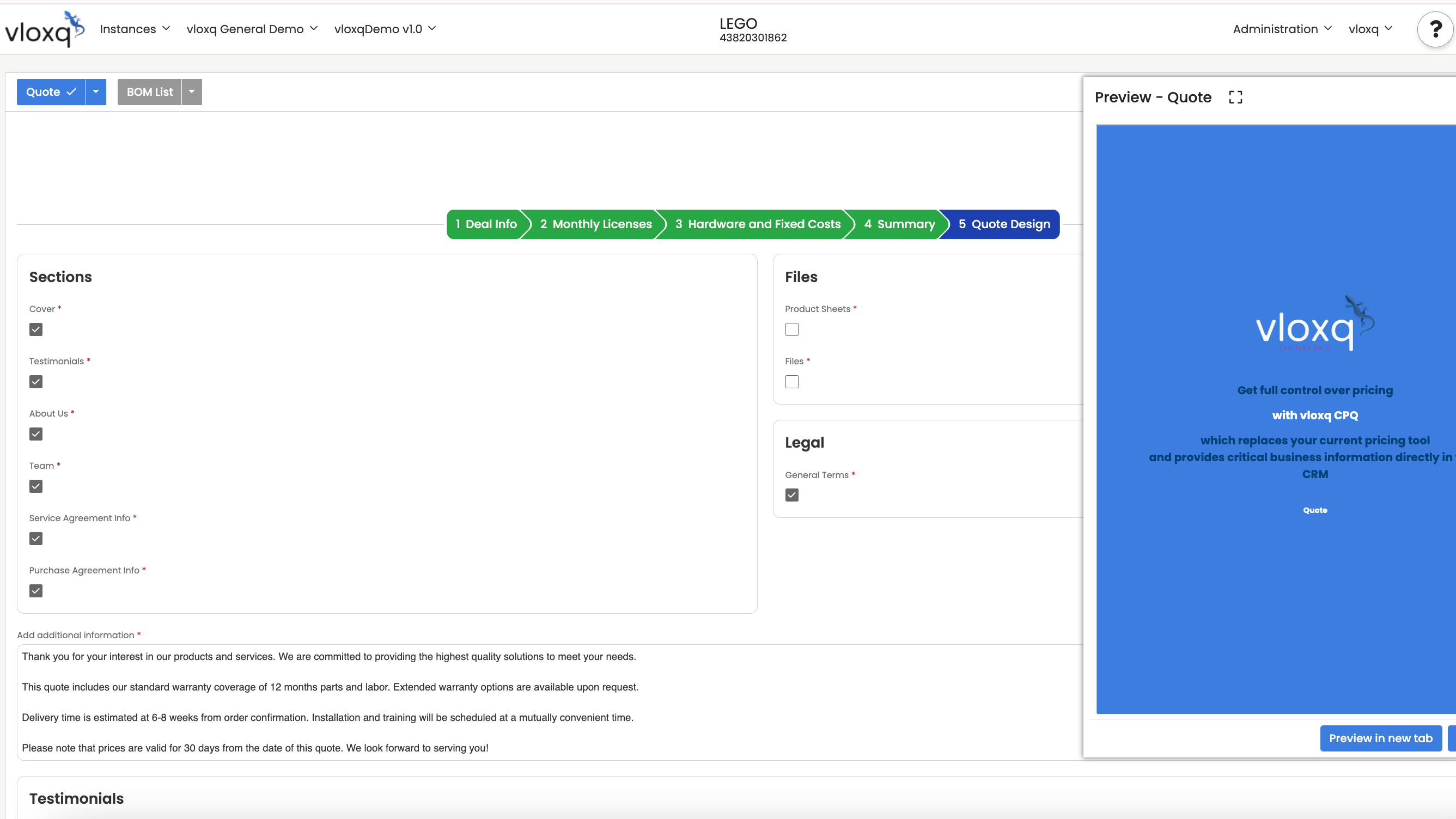1456x819 pixels.
Task: Open the help question mark icon
Action: [x=1434, y=29]
